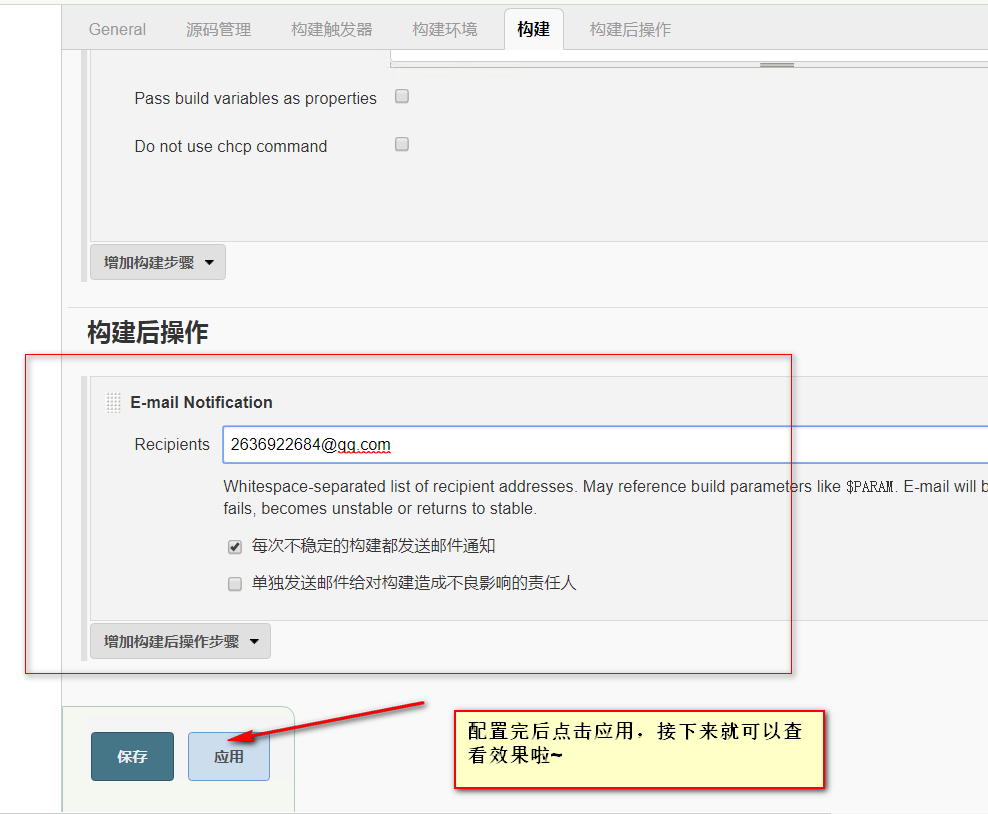Switch to the General tab
This screenshot has height=814, width=988.
117,29
